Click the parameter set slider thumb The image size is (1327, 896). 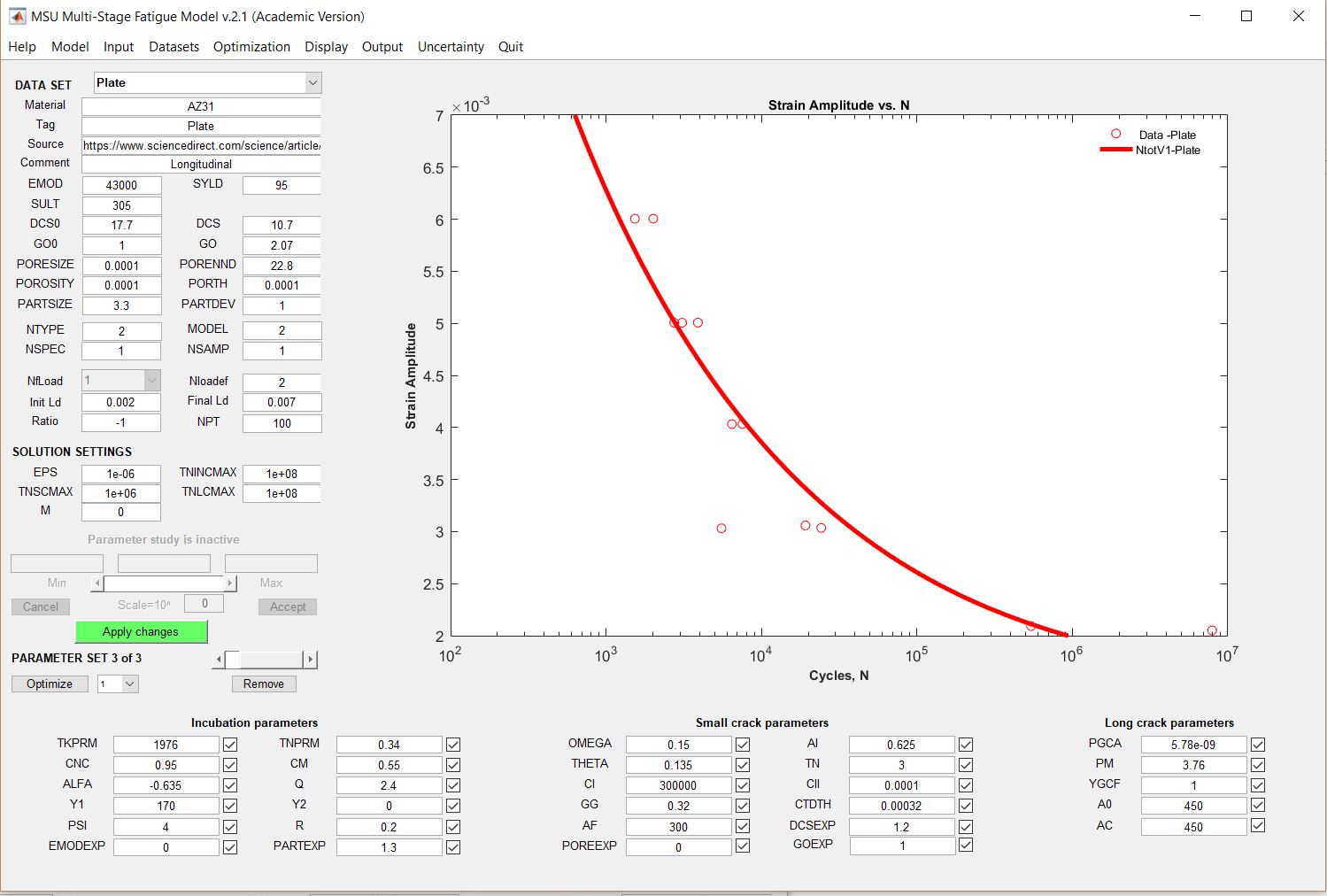pyautogui.click(x=233, y=660)
